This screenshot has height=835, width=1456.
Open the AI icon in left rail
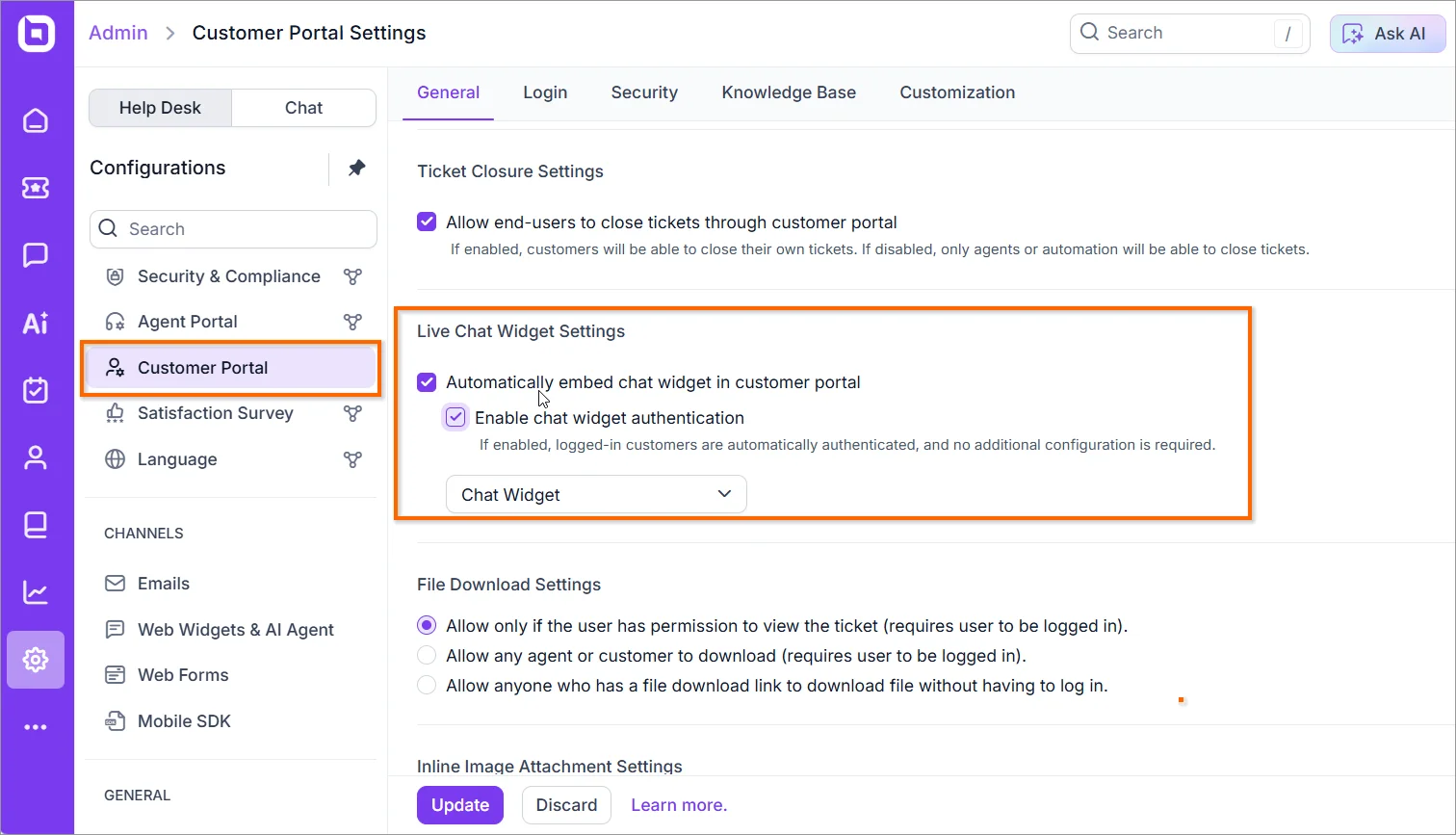pyautogui.click(x=36, y=323)
